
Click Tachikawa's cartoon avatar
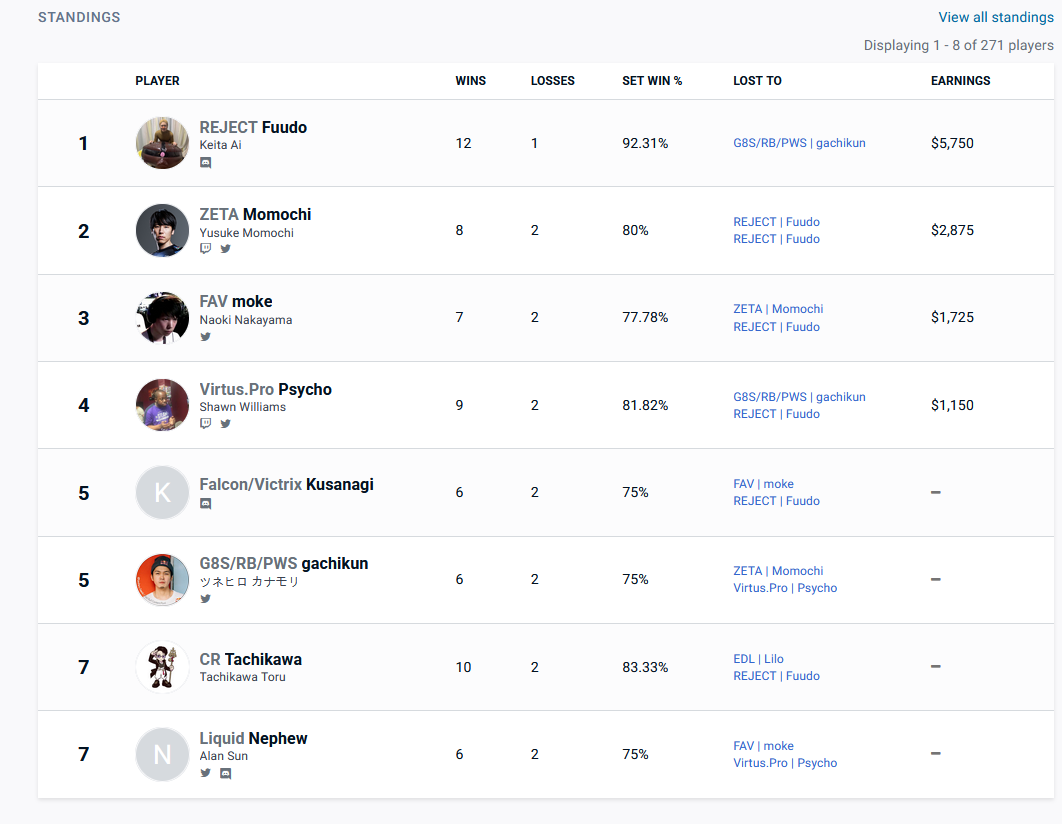click(x=162, y=667)
